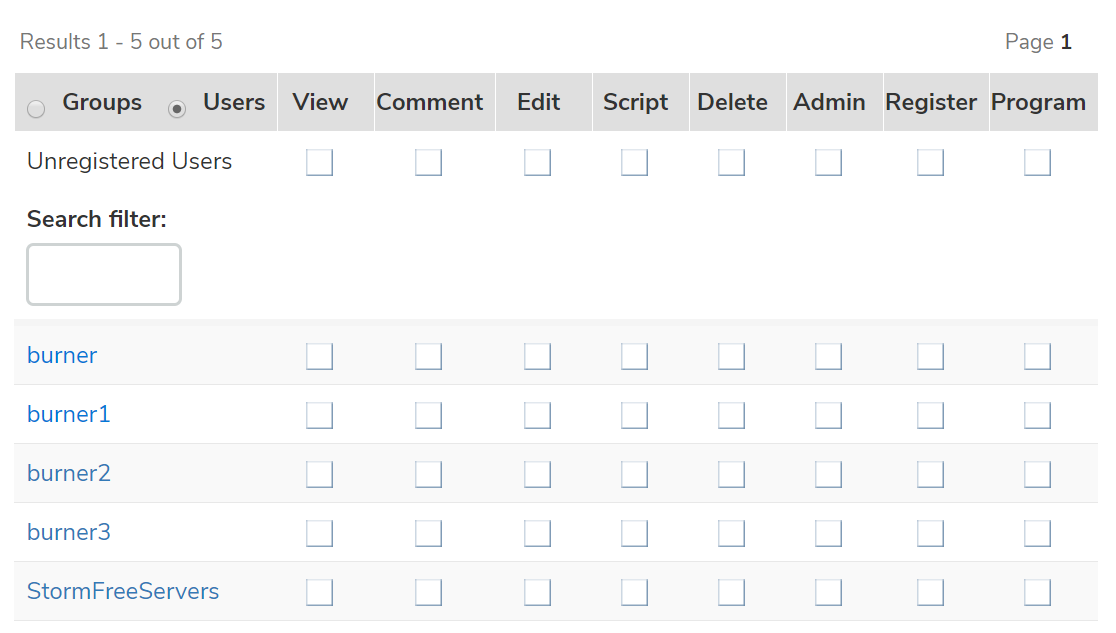Open the StormFreeServers user link
This screenshot has height=633, width=1116.
click(123, 591)
